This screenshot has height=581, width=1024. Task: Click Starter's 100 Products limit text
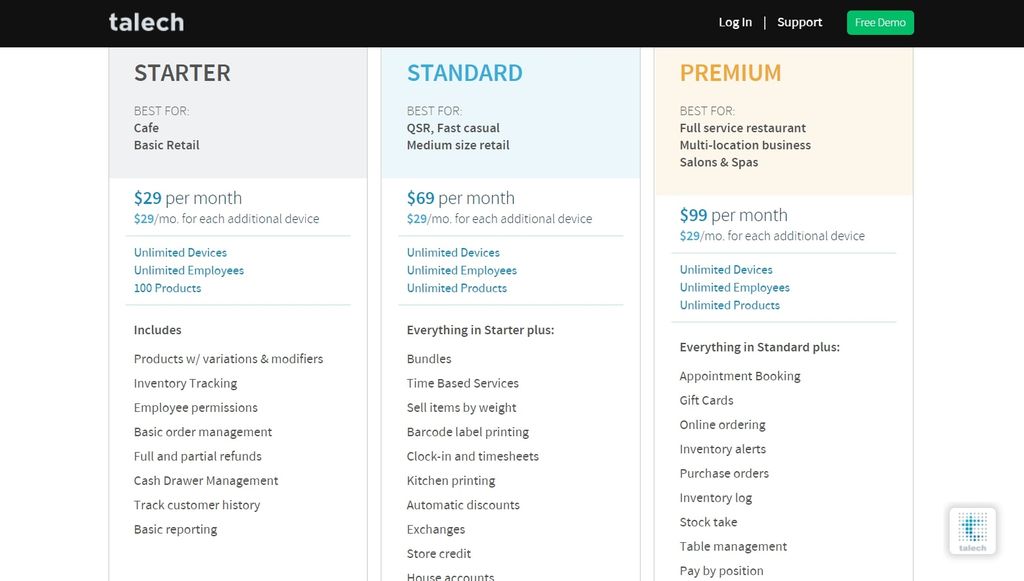pyautogui.click(x=167, y=288)
